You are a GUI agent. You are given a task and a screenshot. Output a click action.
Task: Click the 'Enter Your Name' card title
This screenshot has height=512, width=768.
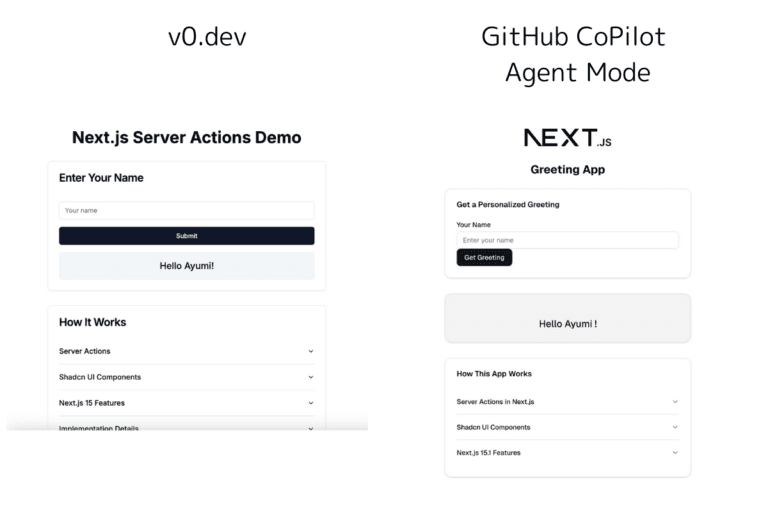click(x=101, y=178)
